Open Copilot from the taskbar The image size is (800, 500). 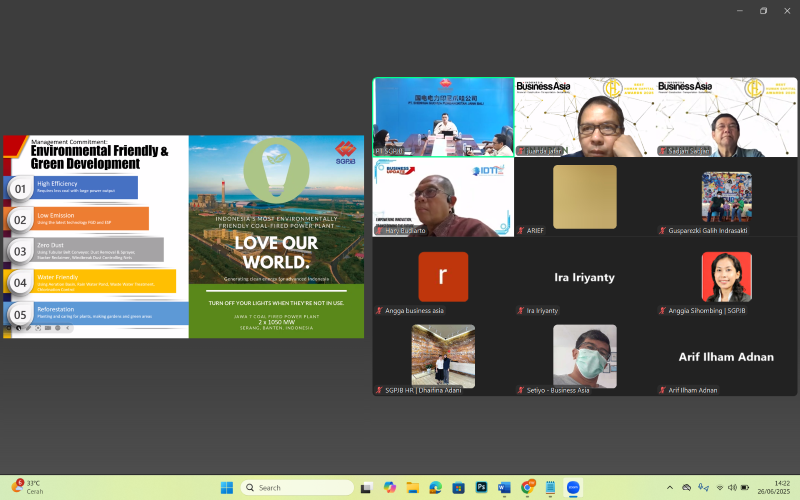coord(390,488)
